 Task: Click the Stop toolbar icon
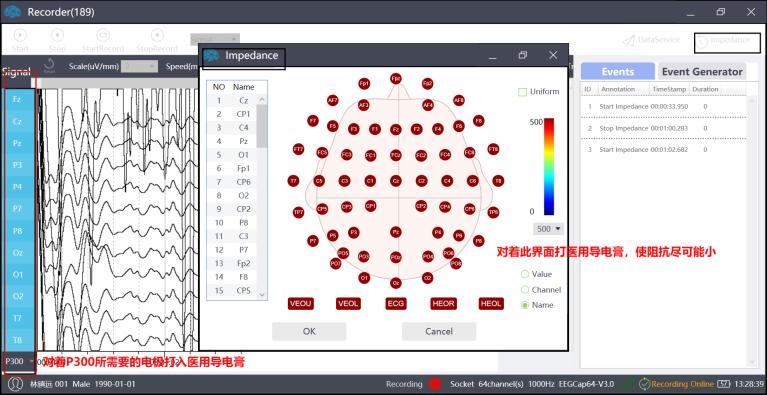click(x=57, y=36)
